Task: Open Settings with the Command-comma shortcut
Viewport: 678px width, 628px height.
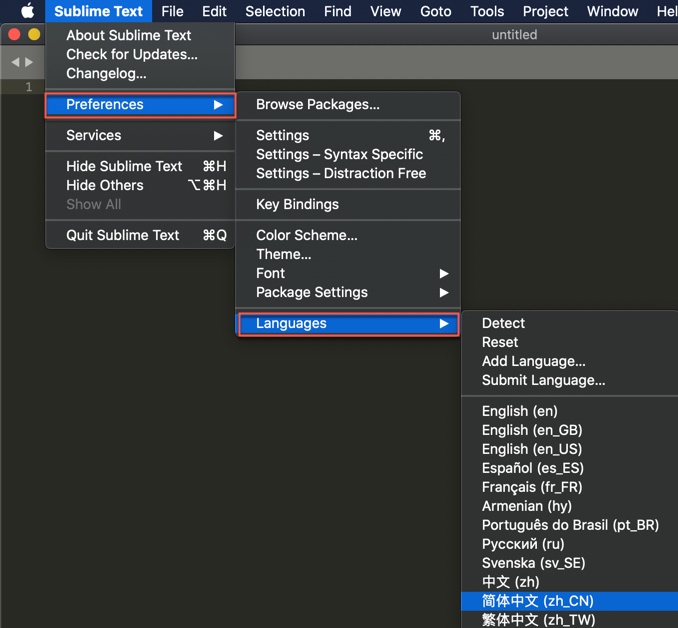Action: tap(348, 135)
